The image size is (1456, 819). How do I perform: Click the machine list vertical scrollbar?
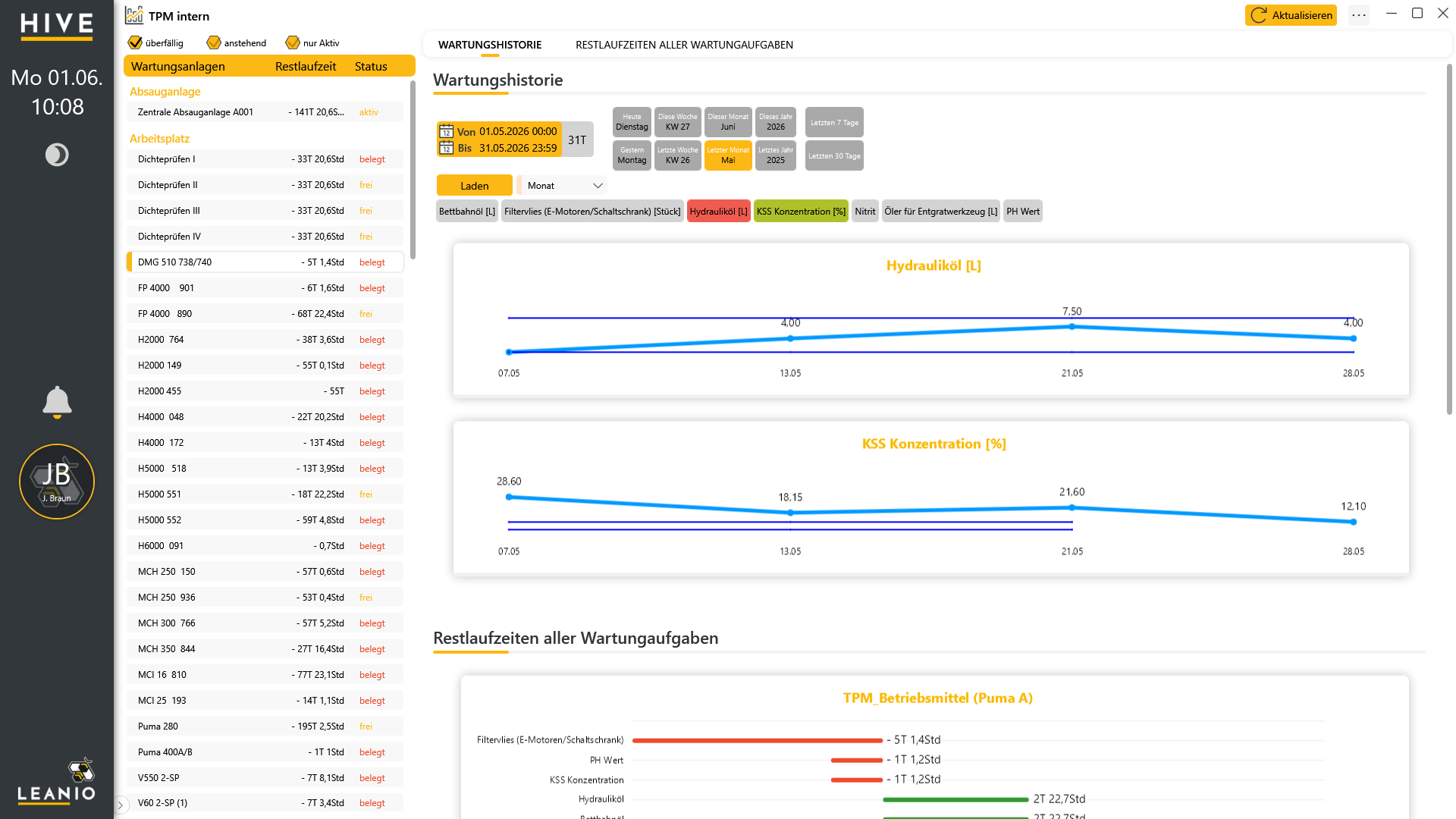coord(413,171)
